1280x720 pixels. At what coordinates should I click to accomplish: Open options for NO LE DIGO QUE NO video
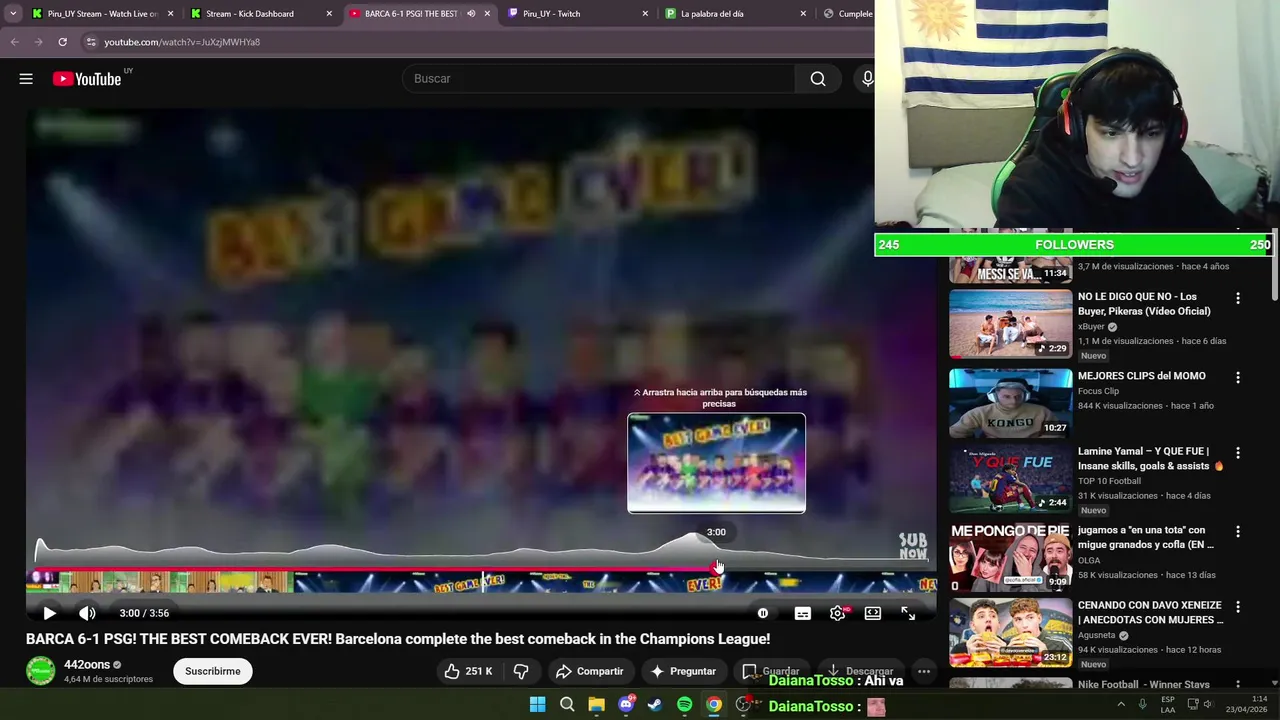(1238, 298)
